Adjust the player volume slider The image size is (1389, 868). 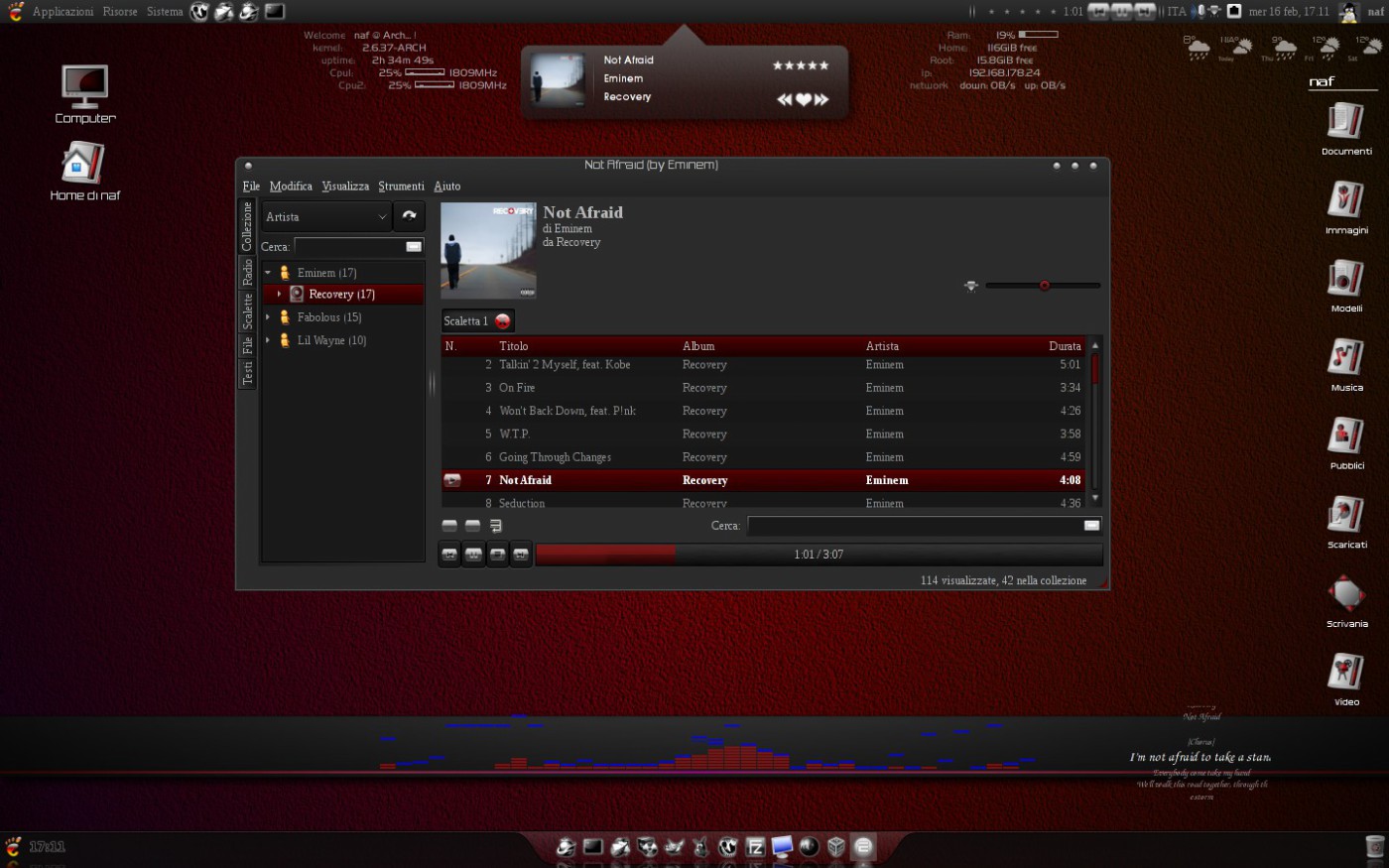(x=1043, y=286)
